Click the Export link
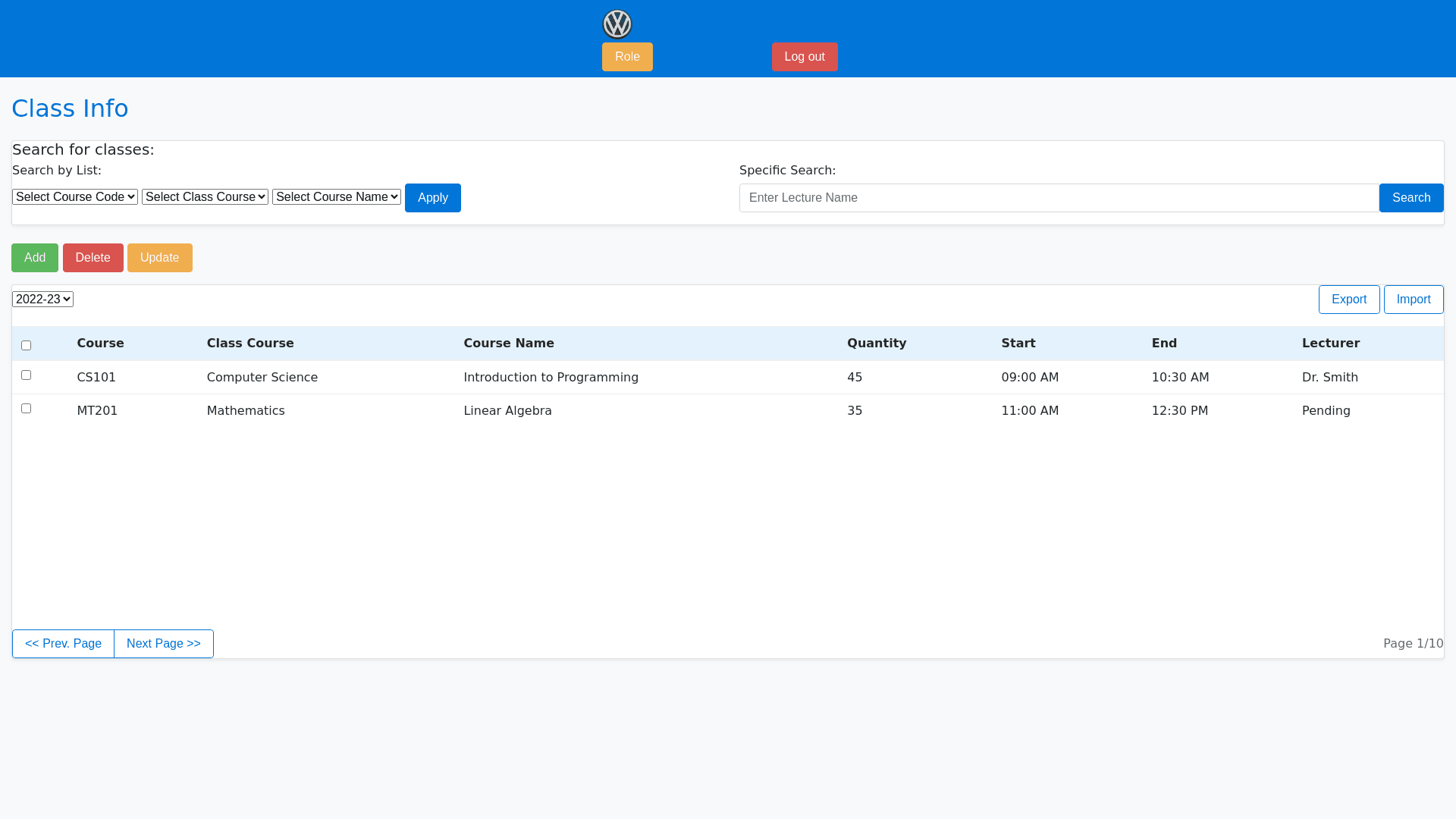 (x=1349, y=299)
